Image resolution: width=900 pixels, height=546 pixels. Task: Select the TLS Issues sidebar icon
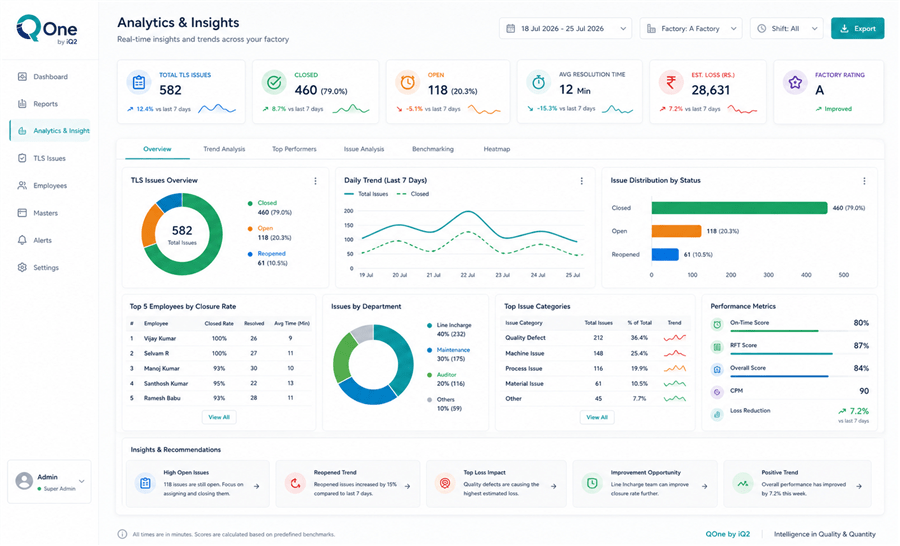(x=22, y=158)
